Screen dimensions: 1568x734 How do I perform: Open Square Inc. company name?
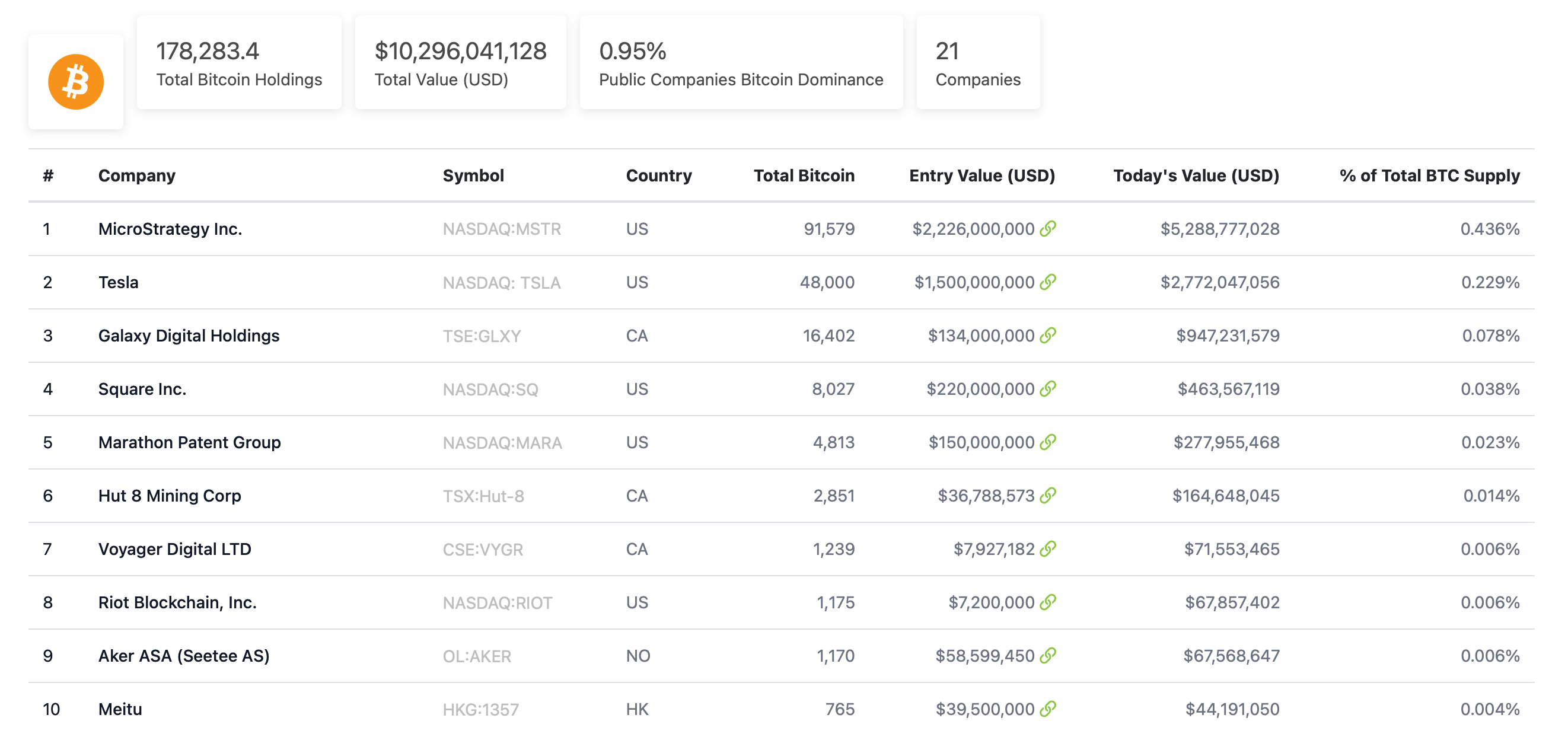(x=142, y=389)
